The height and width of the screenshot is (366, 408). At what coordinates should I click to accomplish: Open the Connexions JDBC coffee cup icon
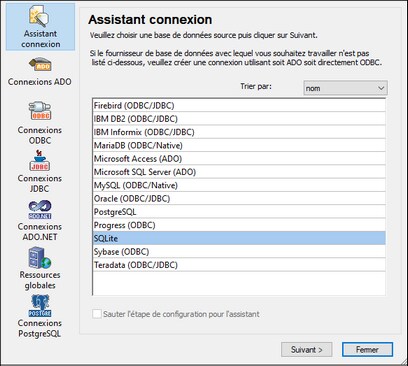(40, 161)
